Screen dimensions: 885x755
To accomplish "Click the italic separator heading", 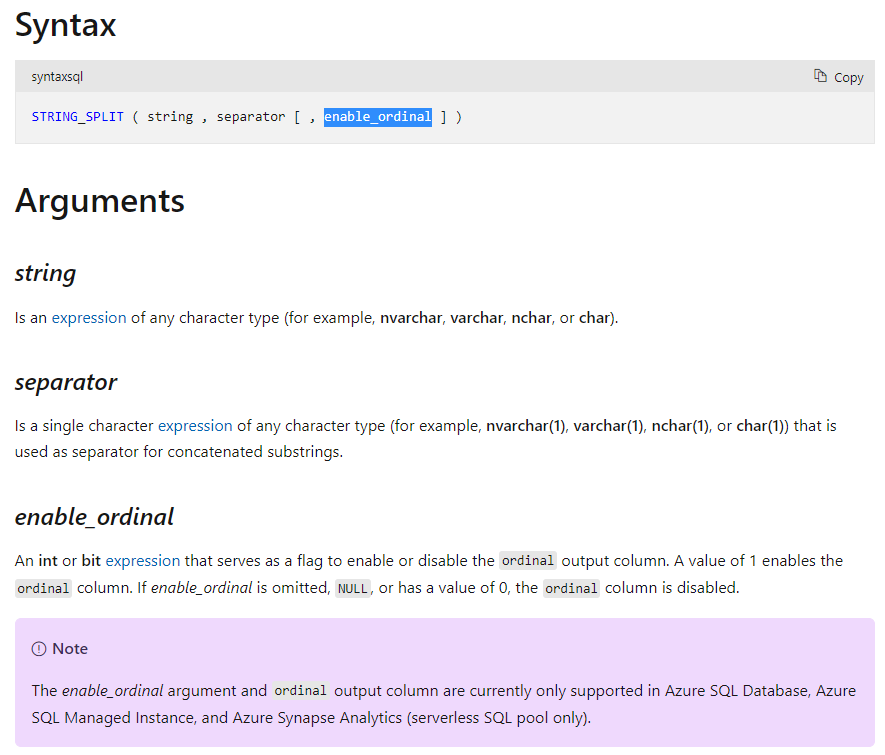I will (x=66, y=382).
